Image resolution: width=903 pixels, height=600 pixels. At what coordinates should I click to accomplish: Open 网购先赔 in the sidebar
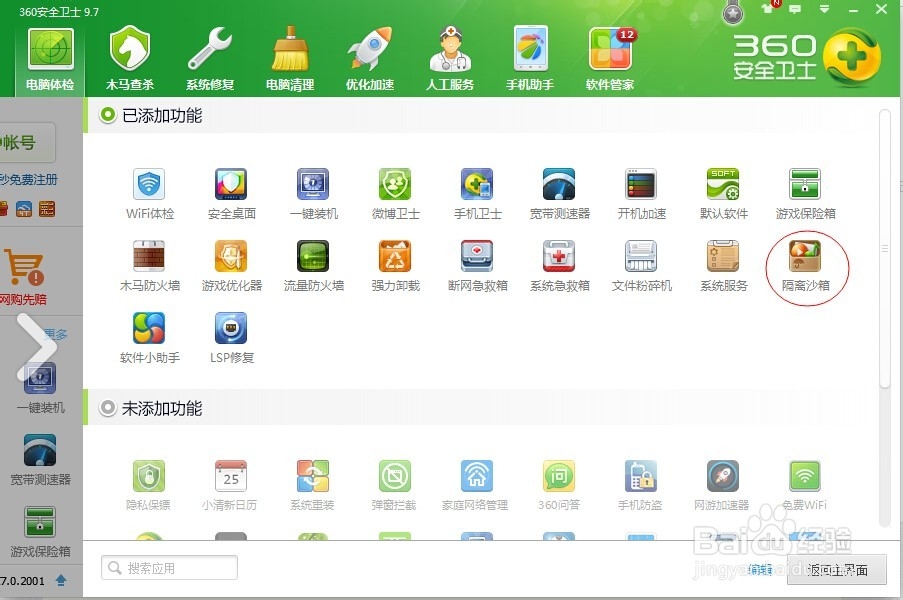click(24, 276)
